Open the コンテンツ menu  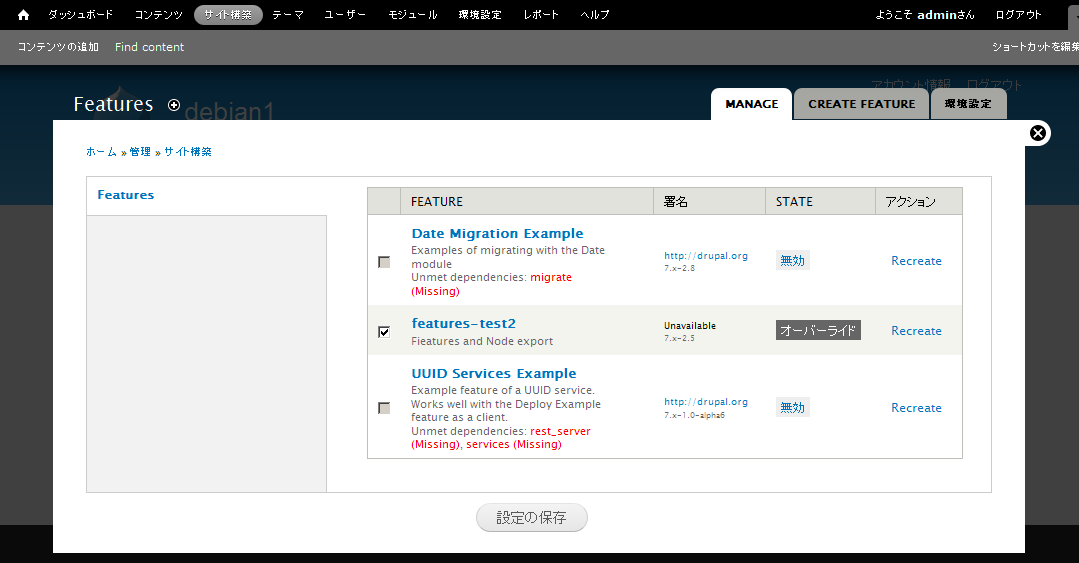(x=158, y=14)
